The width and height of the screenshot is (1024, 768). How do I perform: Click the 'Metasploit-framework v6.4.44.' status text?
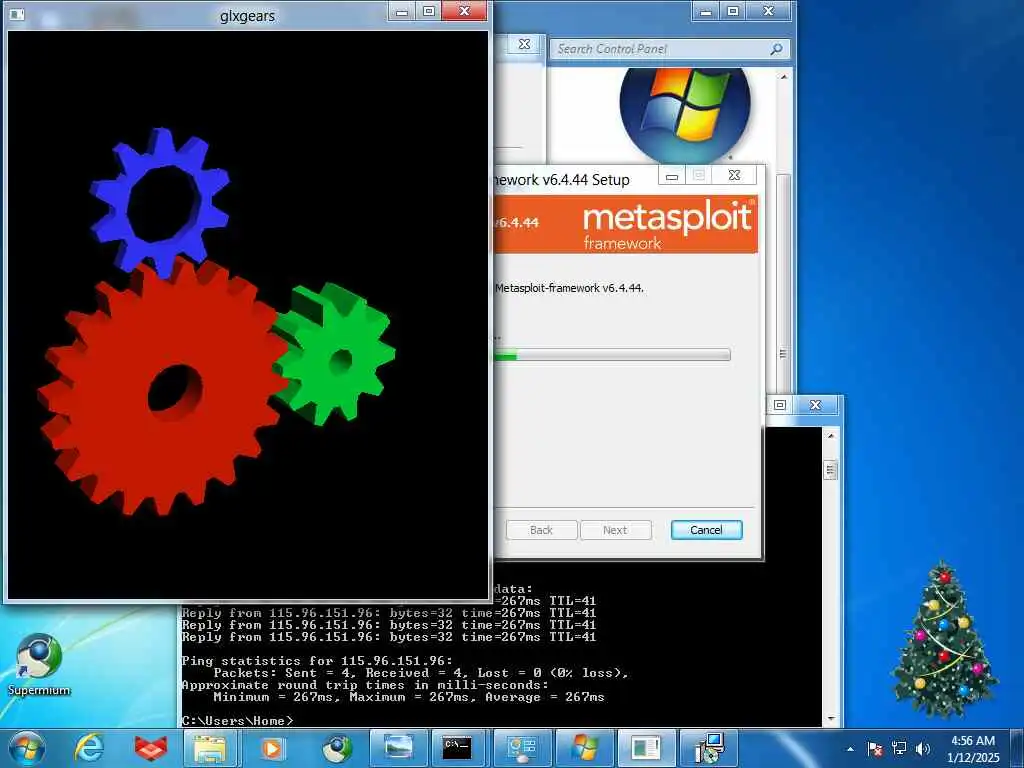(x=569, y=288)
